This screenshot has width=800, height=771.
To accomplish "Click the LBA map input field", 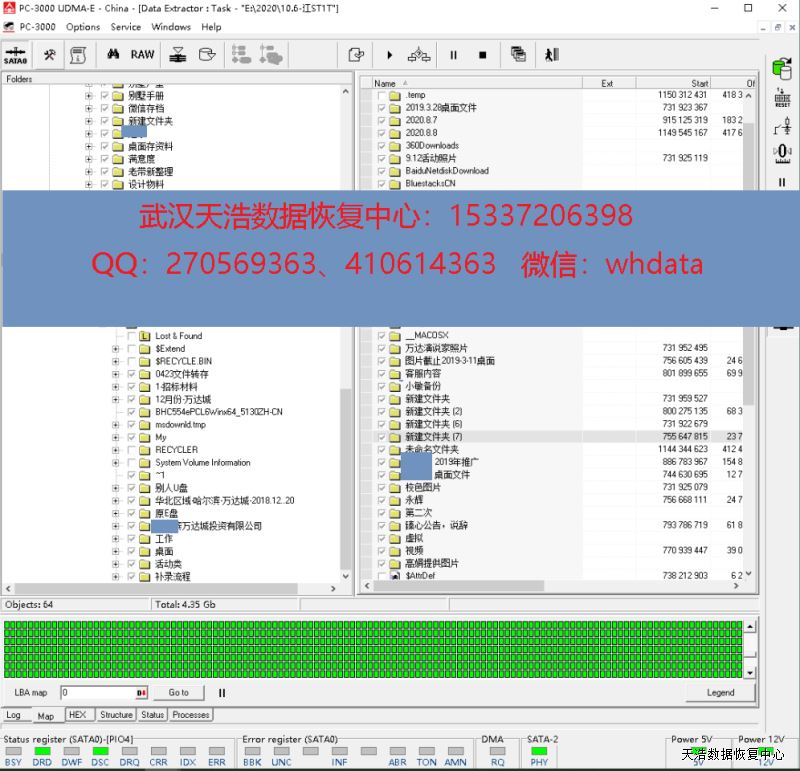I will (97, 692).
